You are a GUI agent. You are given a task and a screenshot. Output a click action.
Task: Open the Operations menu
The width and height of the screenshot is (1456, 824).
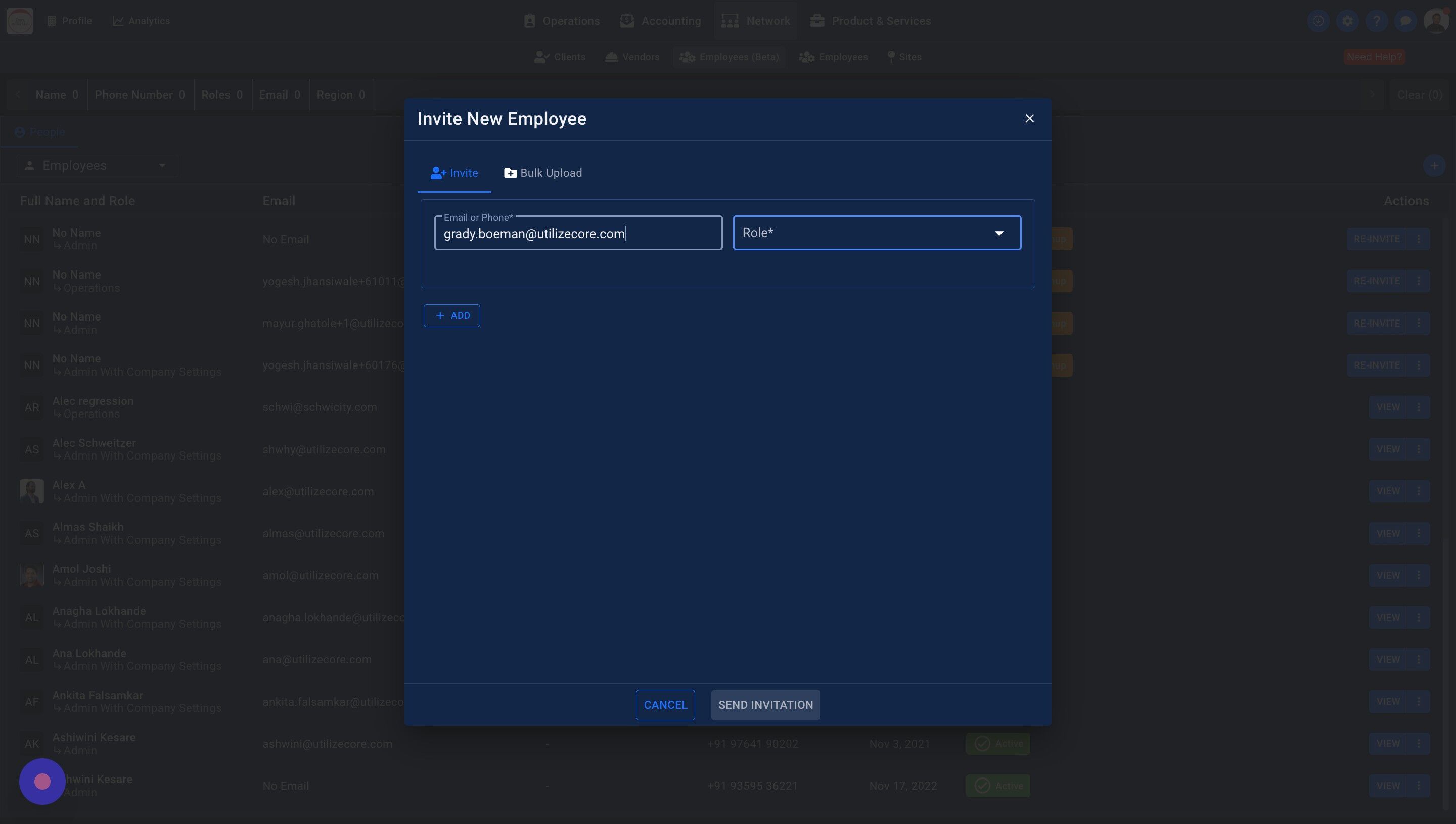561,21
